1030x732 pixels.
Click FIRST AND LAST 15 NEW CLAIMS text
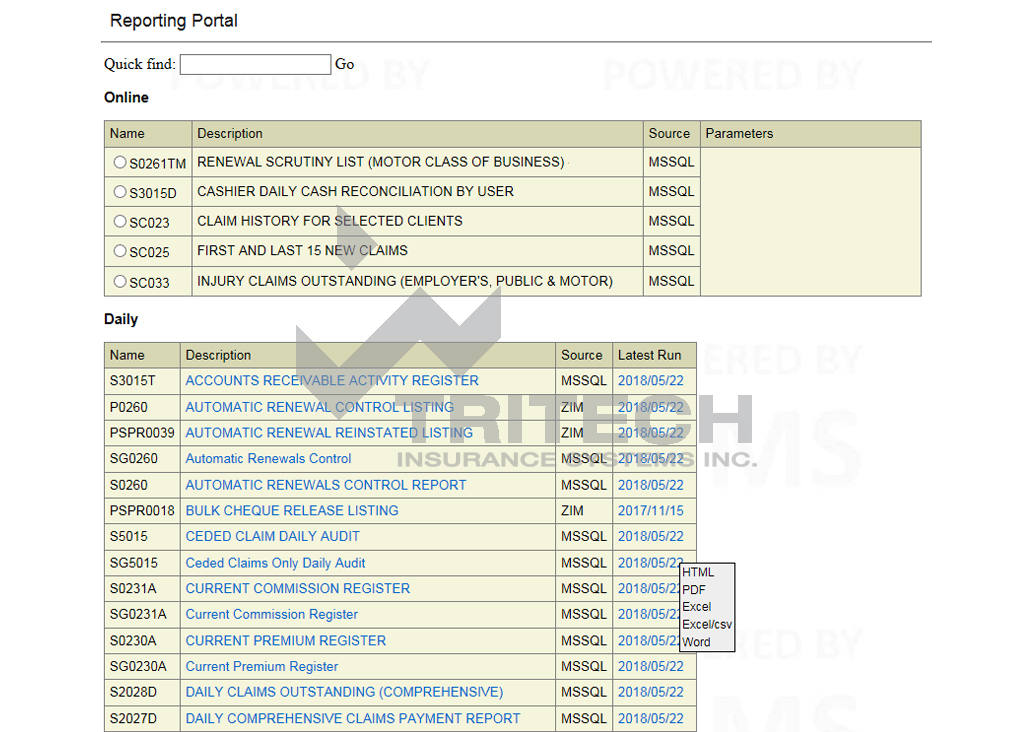(302, 250)
